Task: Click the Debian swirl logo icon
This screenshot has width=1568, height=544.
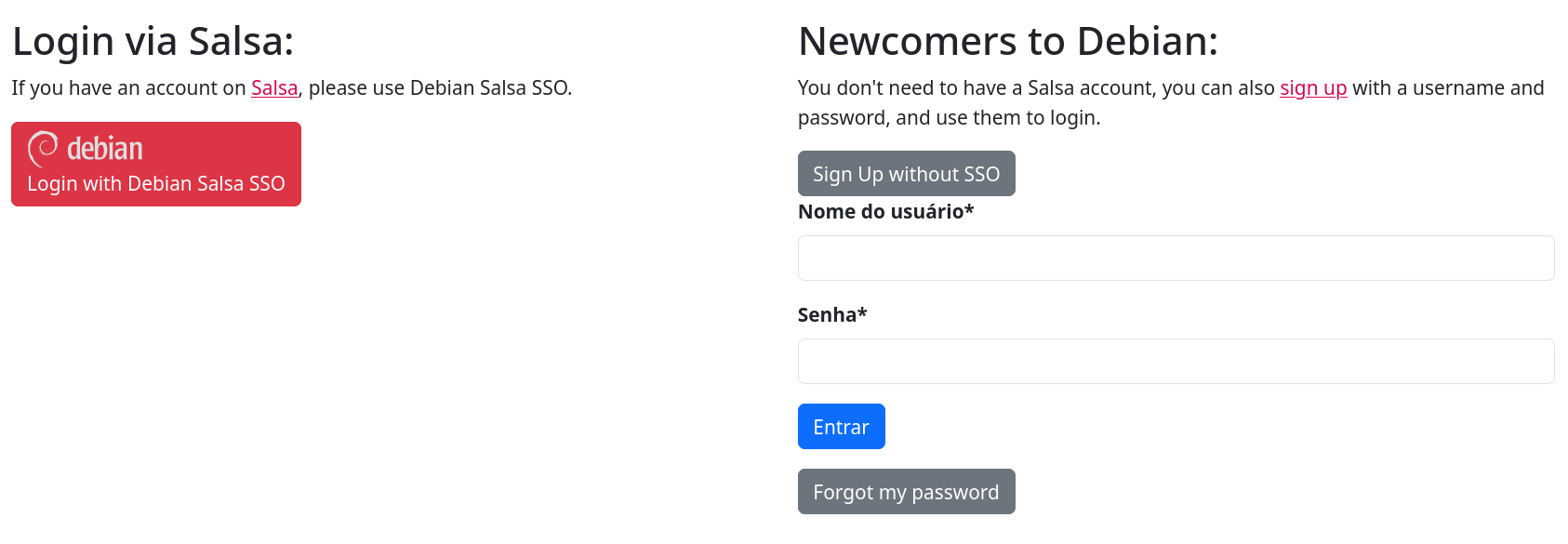Action: pyautogui.click(x=43, y=149)
